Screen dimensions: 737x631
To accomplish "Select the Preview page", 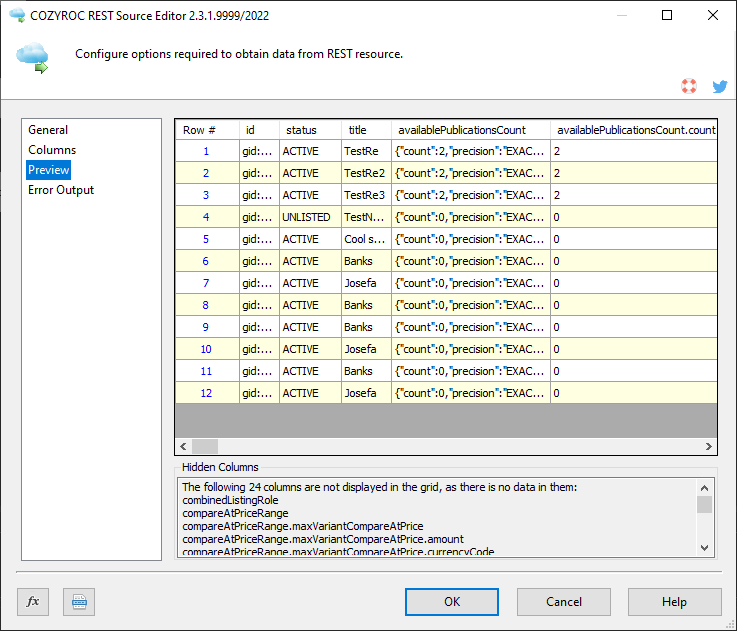I will pyautogui.click(x=49, y=170).
